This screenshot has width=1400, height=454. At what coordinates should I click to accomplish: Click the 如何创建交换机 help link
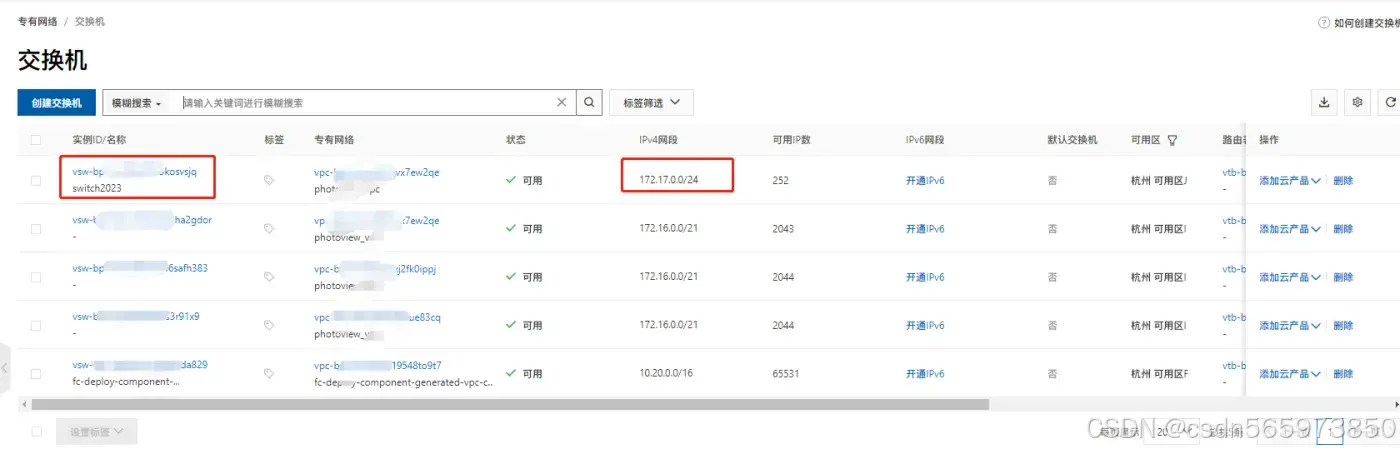1366,22
